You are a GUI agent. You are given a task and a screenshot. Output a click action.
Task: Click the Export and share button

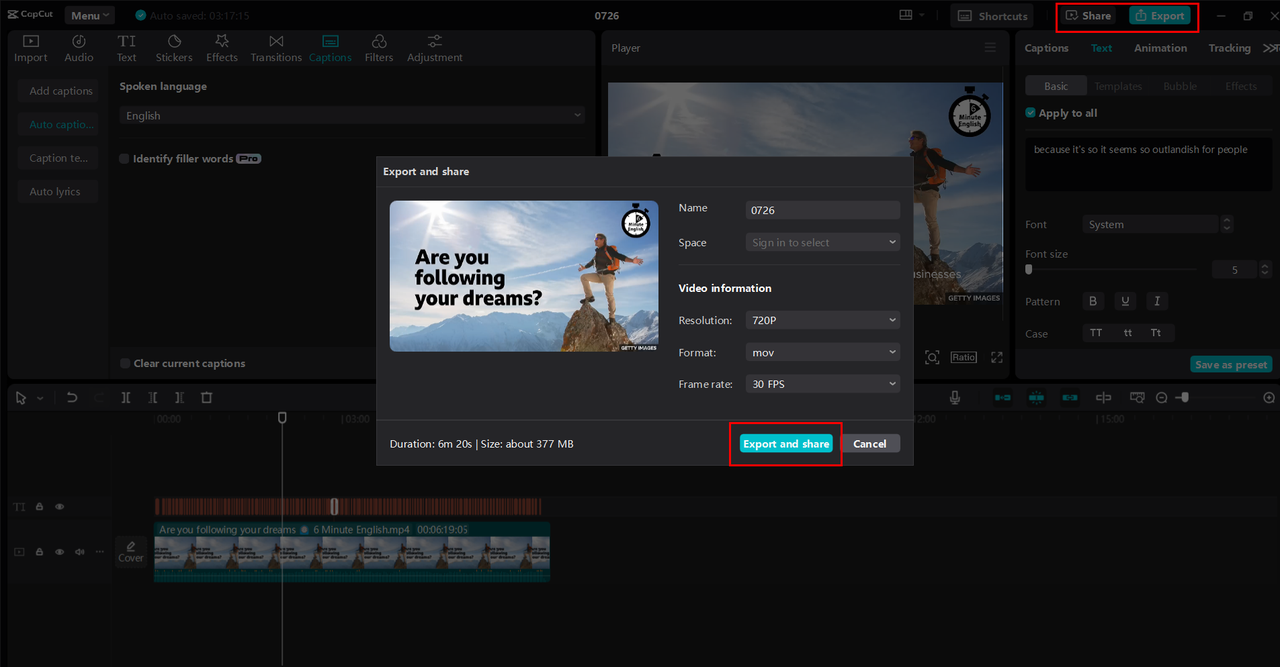pos(786,443)
